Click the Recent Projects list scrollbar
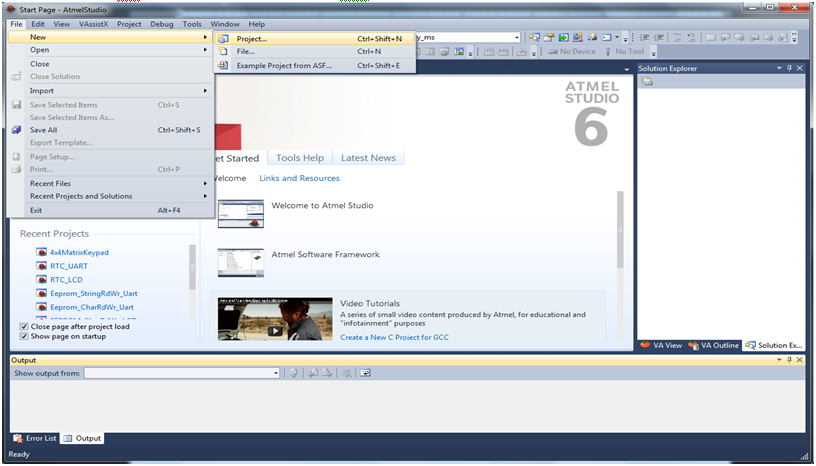The width and height of the screenshot is (816, 466). coord(192,267)
